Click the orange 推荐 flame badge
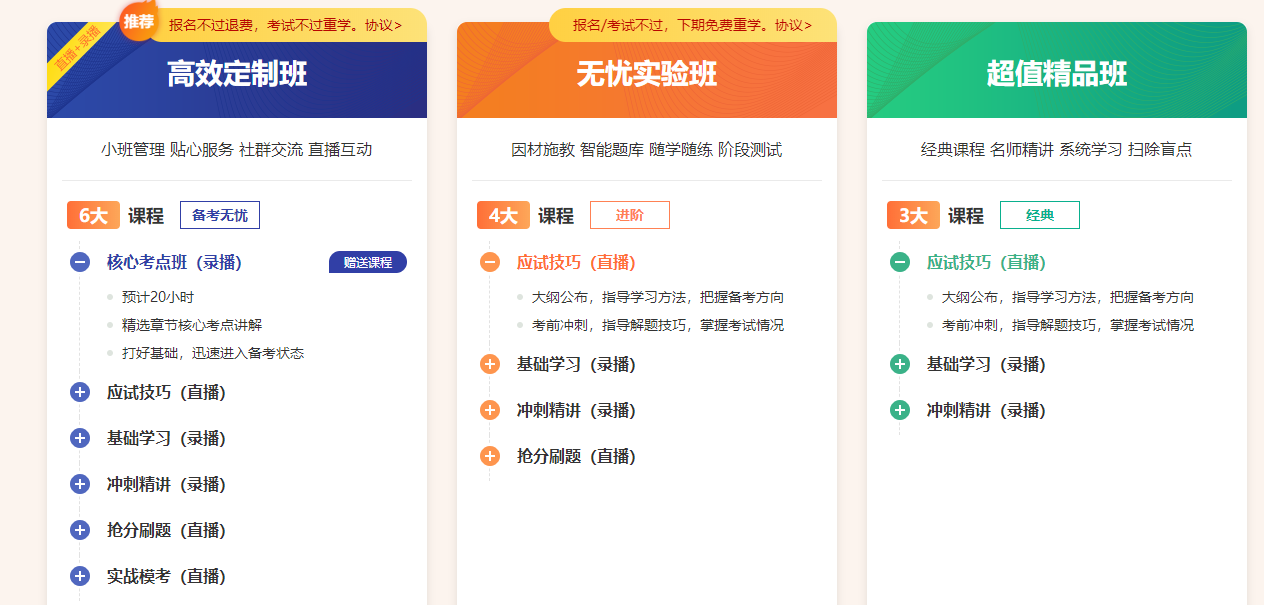The width and height of the screenshot is (1264, 605). (x=139, y=21)
